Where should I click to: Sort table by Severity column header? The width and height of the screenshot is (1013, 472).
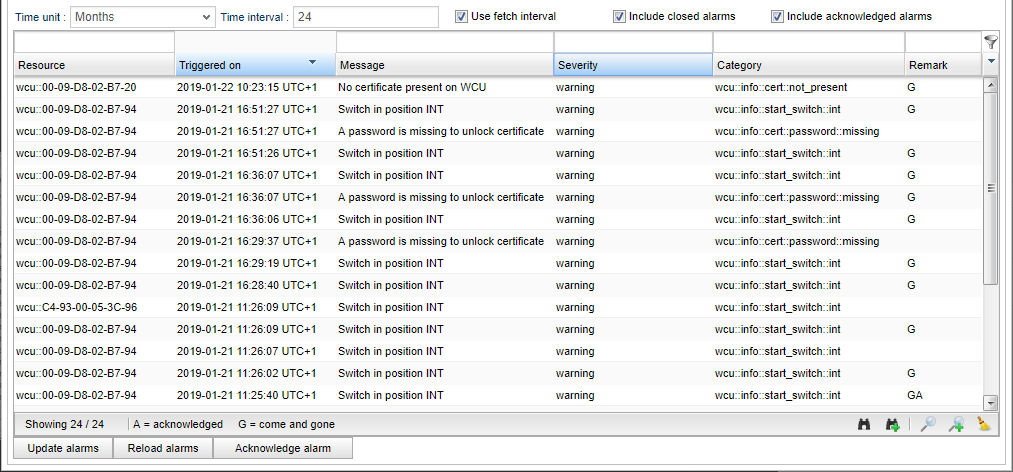(x=632, y=65)
